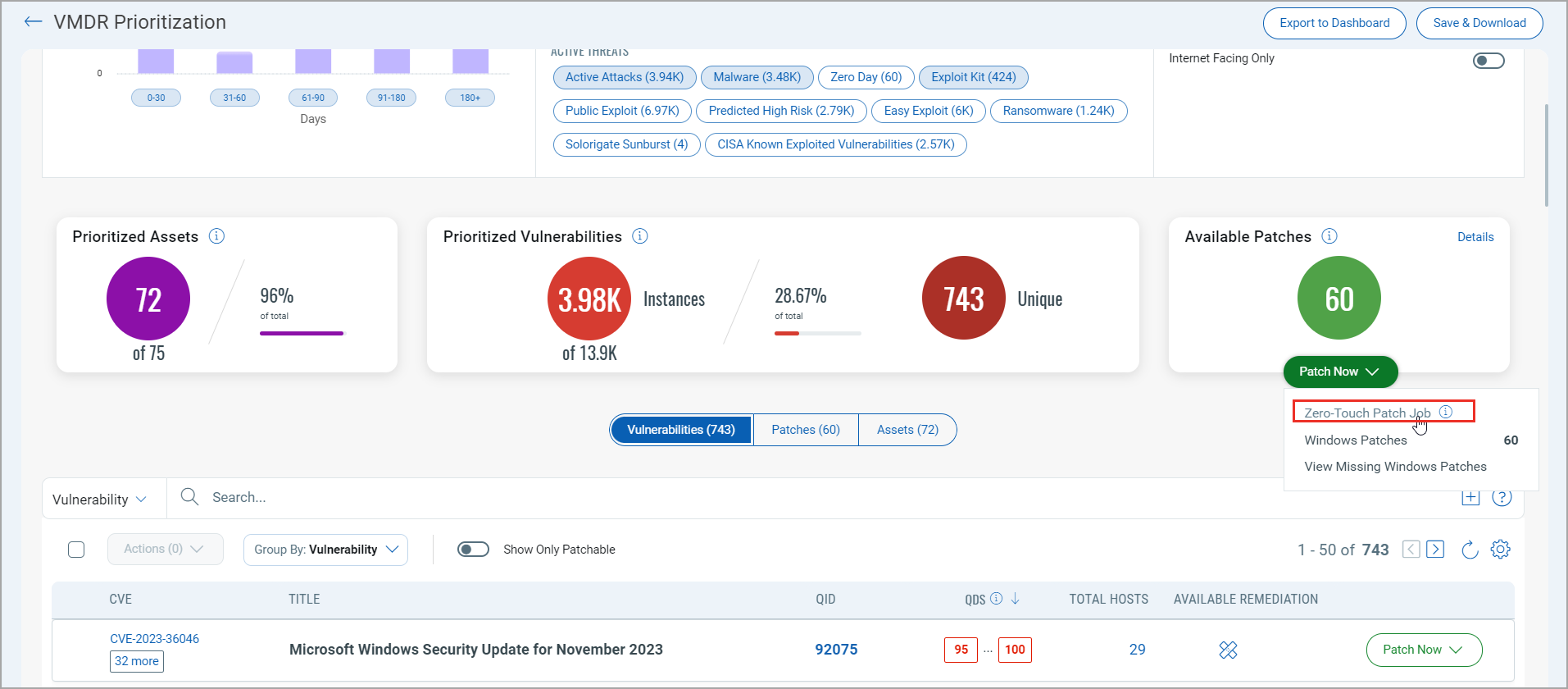Open the row Patch Now dropdown
The image size is (1568, 689).
pos(1424,650)
